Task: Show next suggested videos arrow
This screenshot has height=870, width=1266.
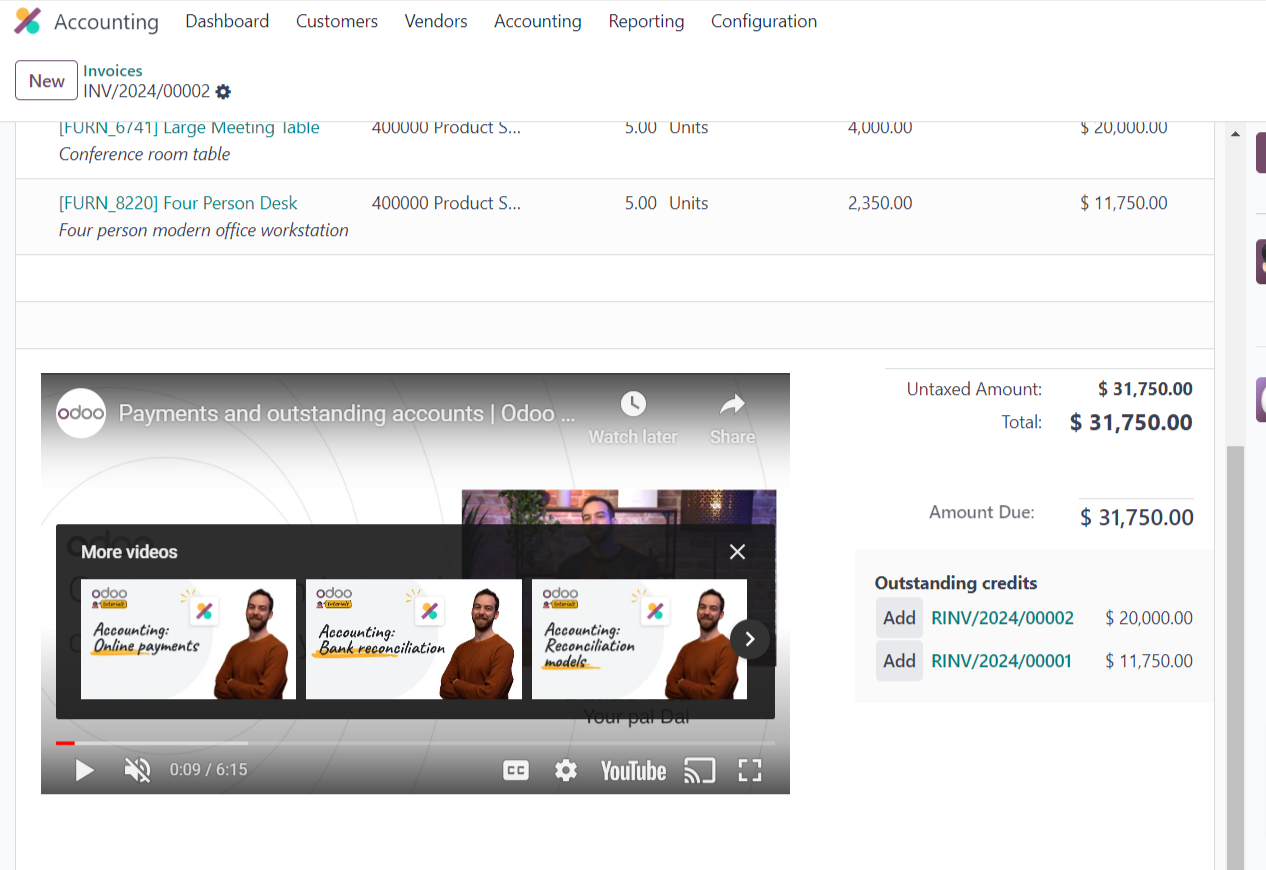Action: pyautogui.click(x=750, y=639)
